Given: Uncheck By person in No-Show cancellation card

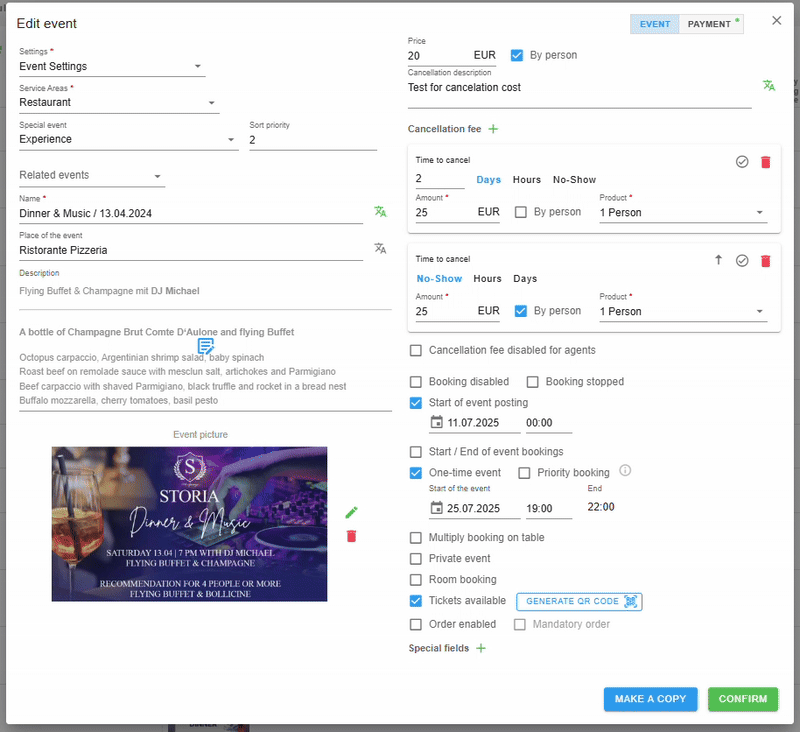Looking at the screenshot, I should pos(520,311).
